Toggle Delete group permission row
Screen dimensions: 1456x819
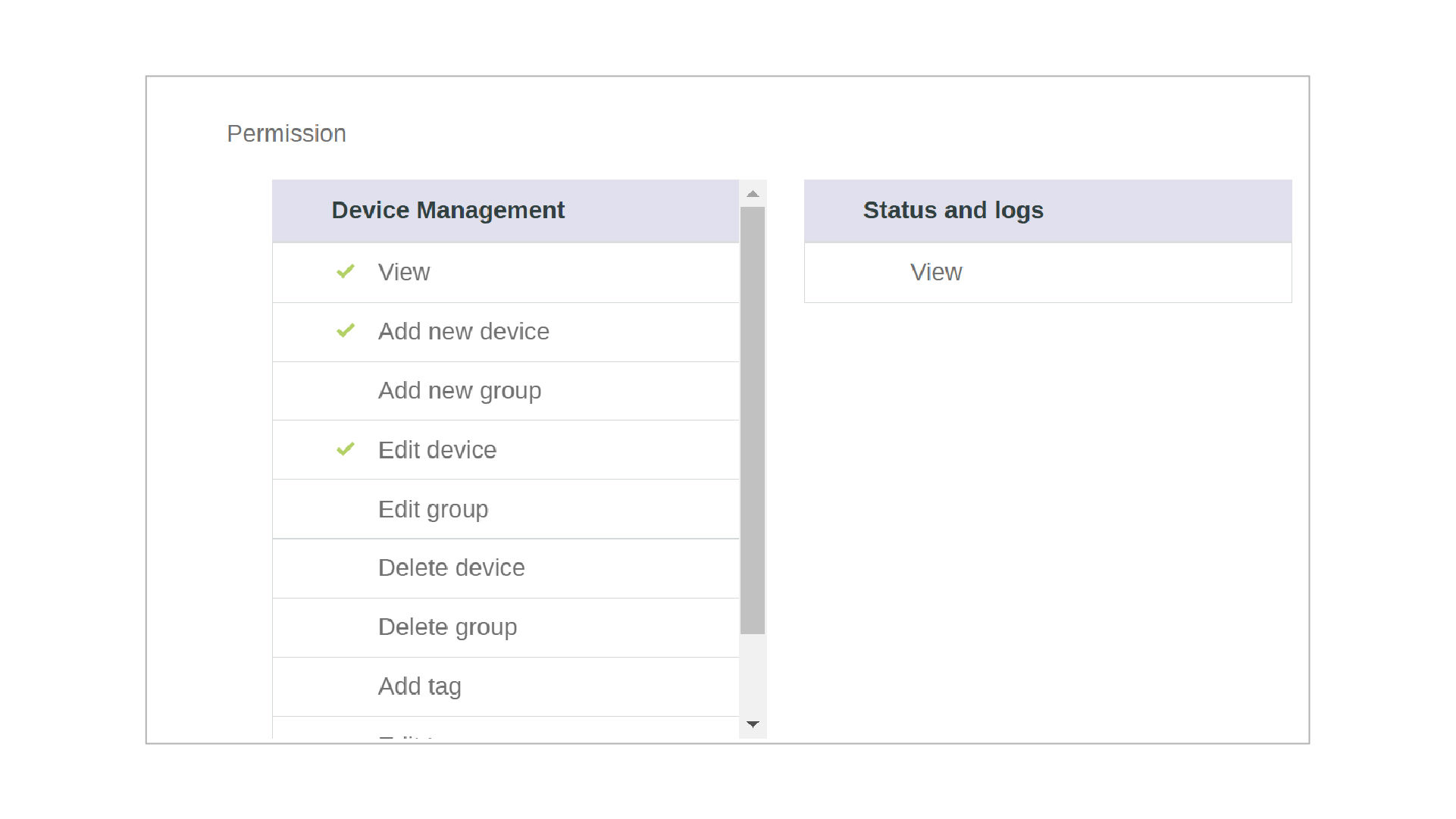447,627
